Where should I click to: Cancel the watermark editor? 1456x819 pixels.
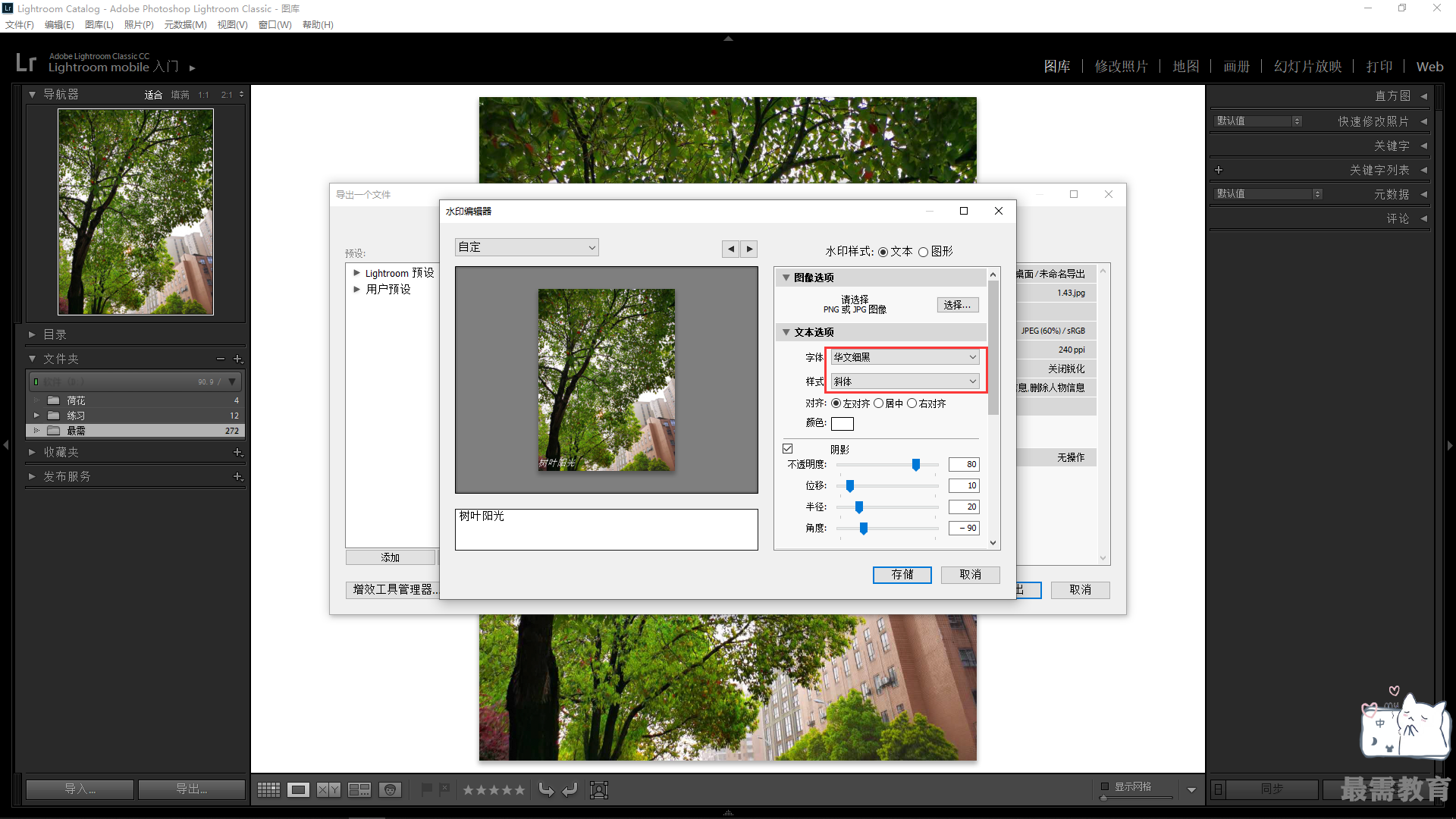[970, 575]
